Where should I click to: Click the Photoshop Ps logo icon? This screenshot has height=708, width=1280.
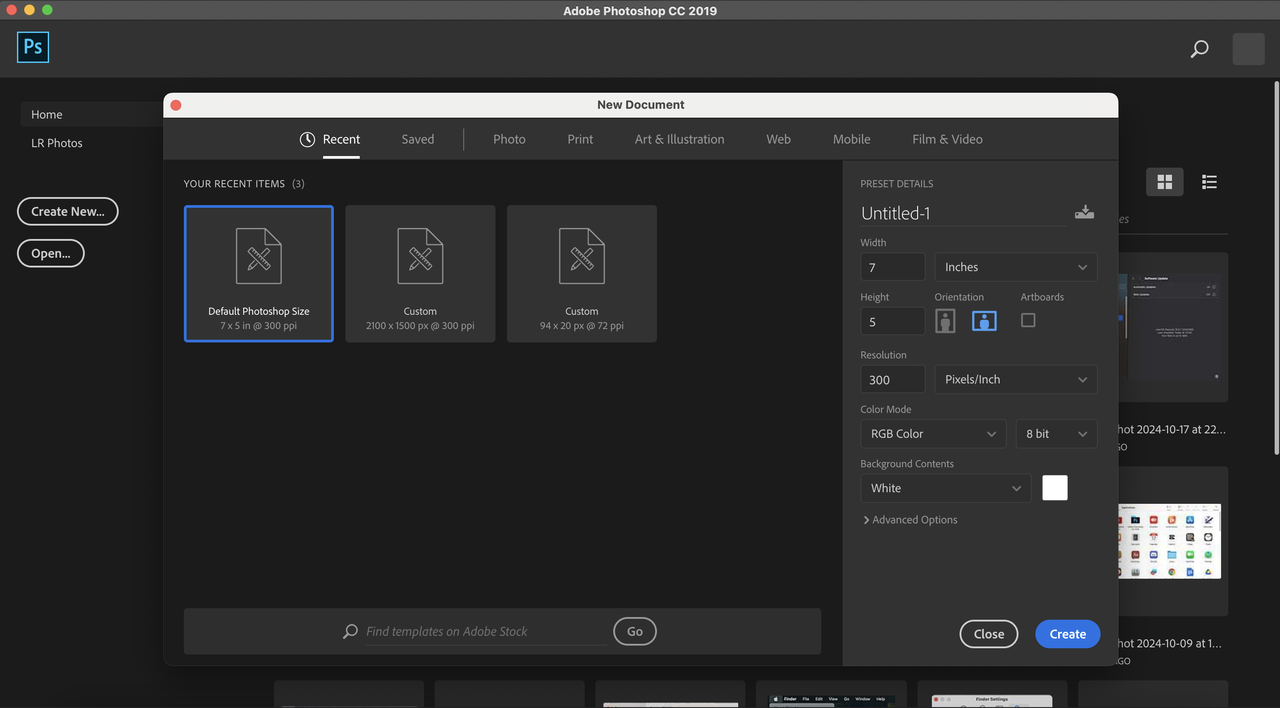[x=33, y=47]
